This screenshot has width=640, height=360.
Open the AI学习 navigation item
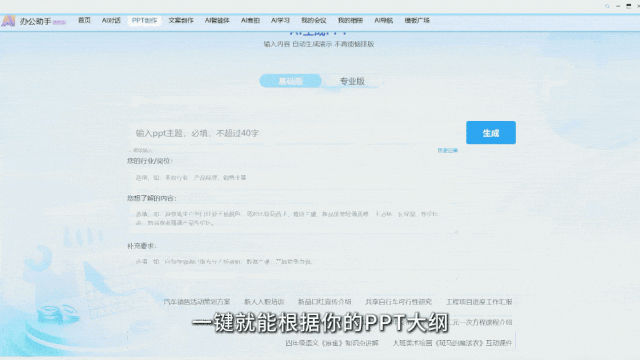pyautogui.click(x=280, y=20)
